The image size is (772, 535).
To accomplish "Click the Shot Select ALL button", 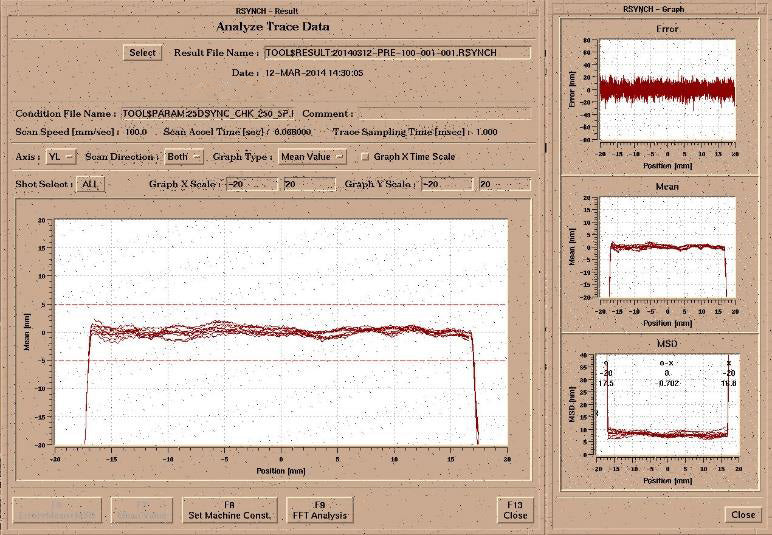I will [x=89, y=185].
